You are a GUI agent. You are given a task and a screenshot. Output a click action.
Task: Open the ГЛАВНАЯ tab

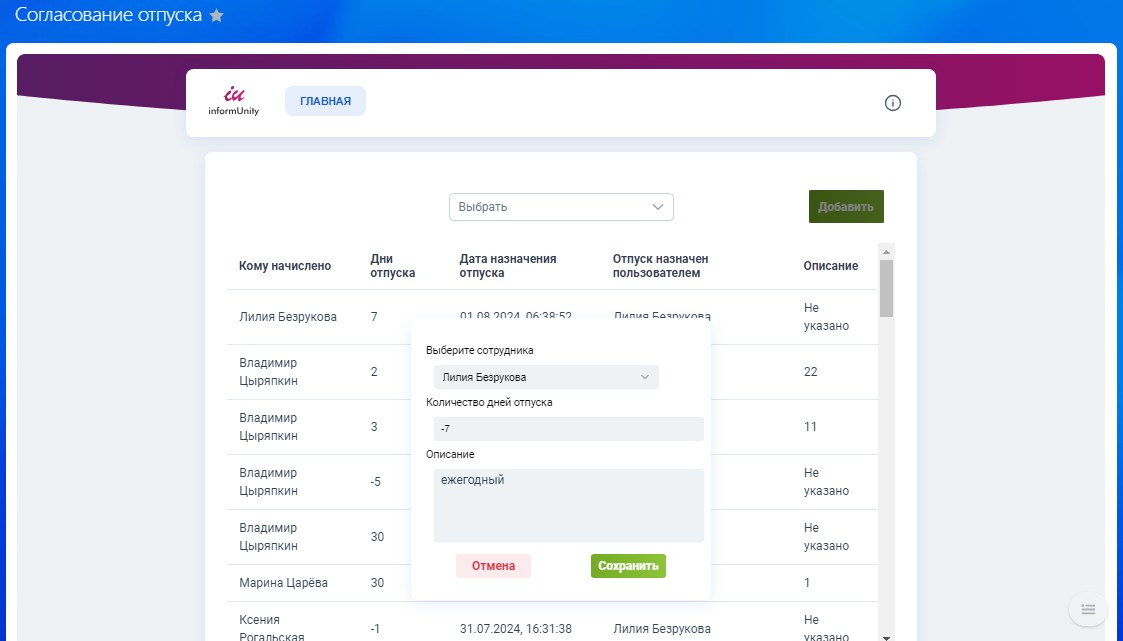coord(325,101)
